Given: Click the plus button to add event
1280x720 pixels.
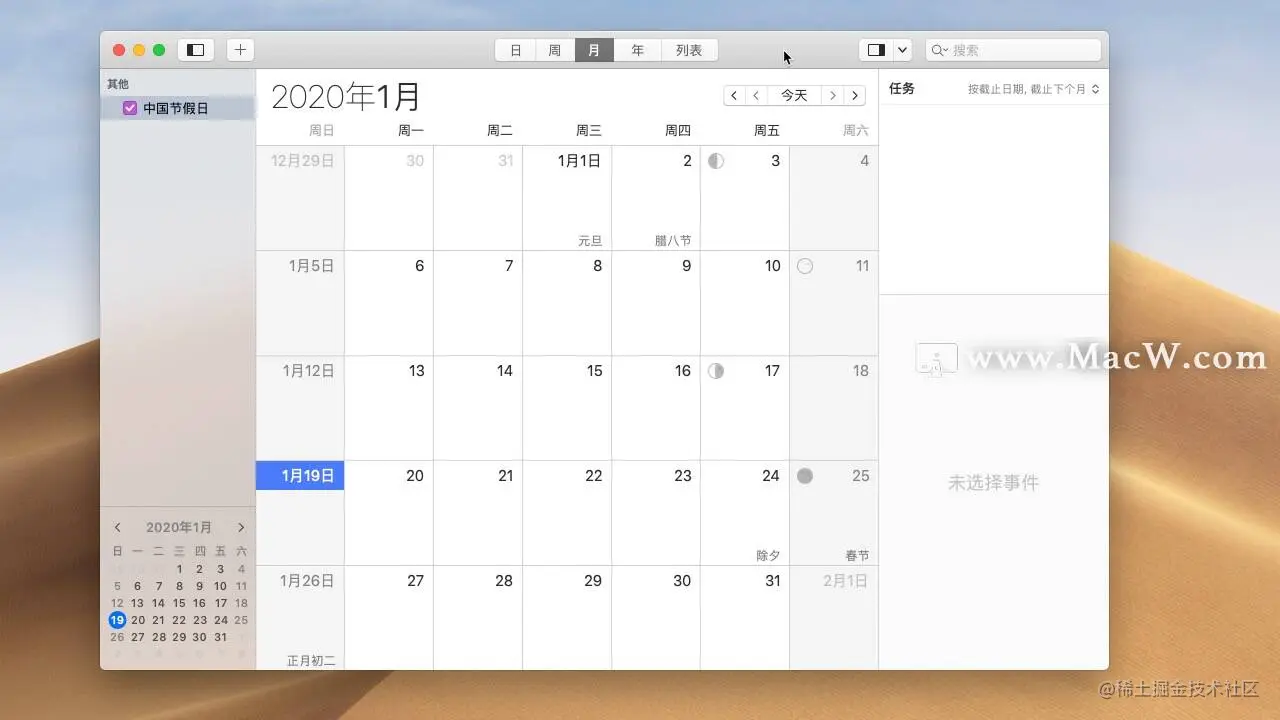Looking at the screenshot, I should coord(240,50).
